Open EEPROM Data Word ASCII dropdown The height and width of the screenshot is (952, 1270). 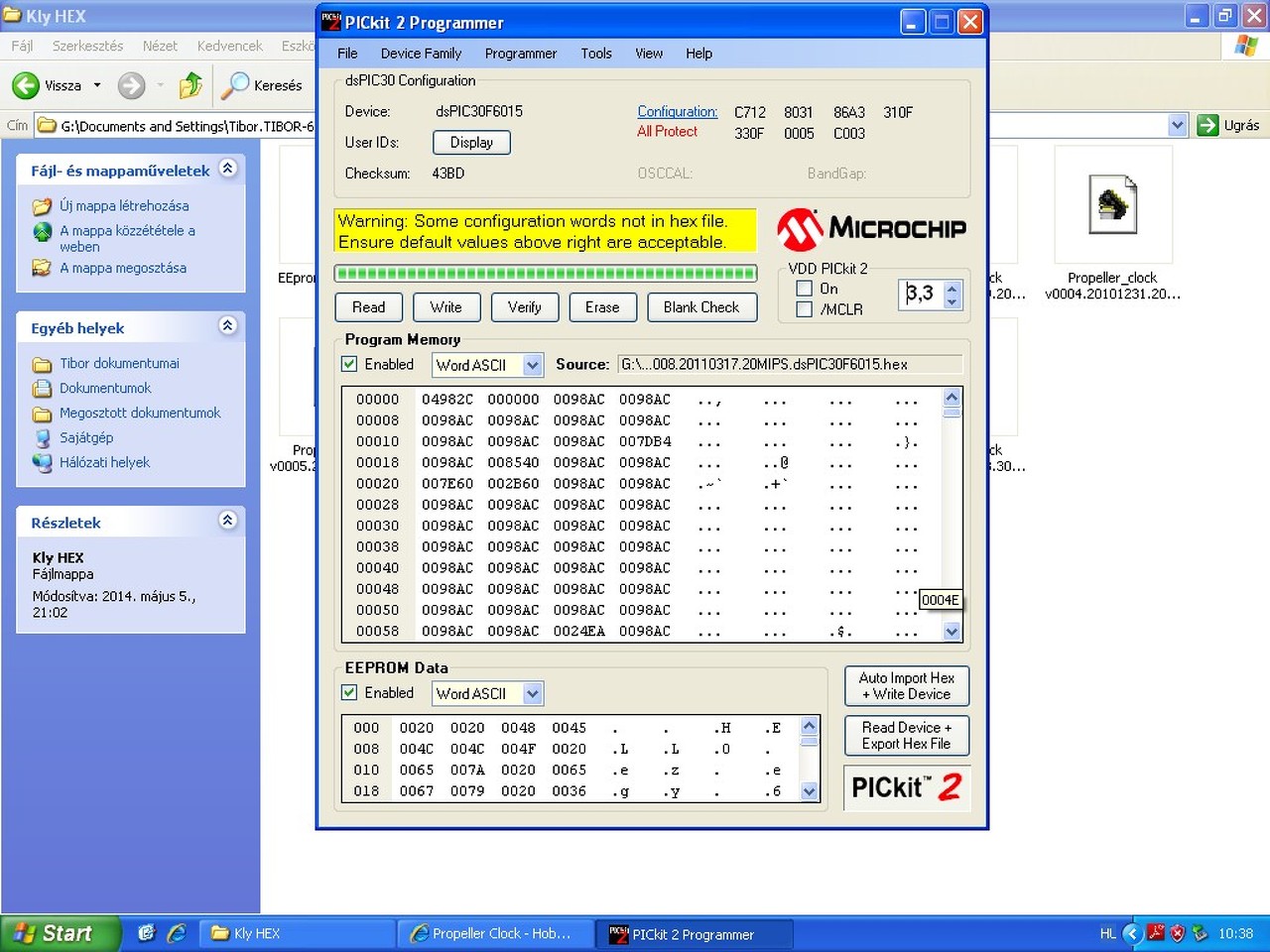(533, 694)
